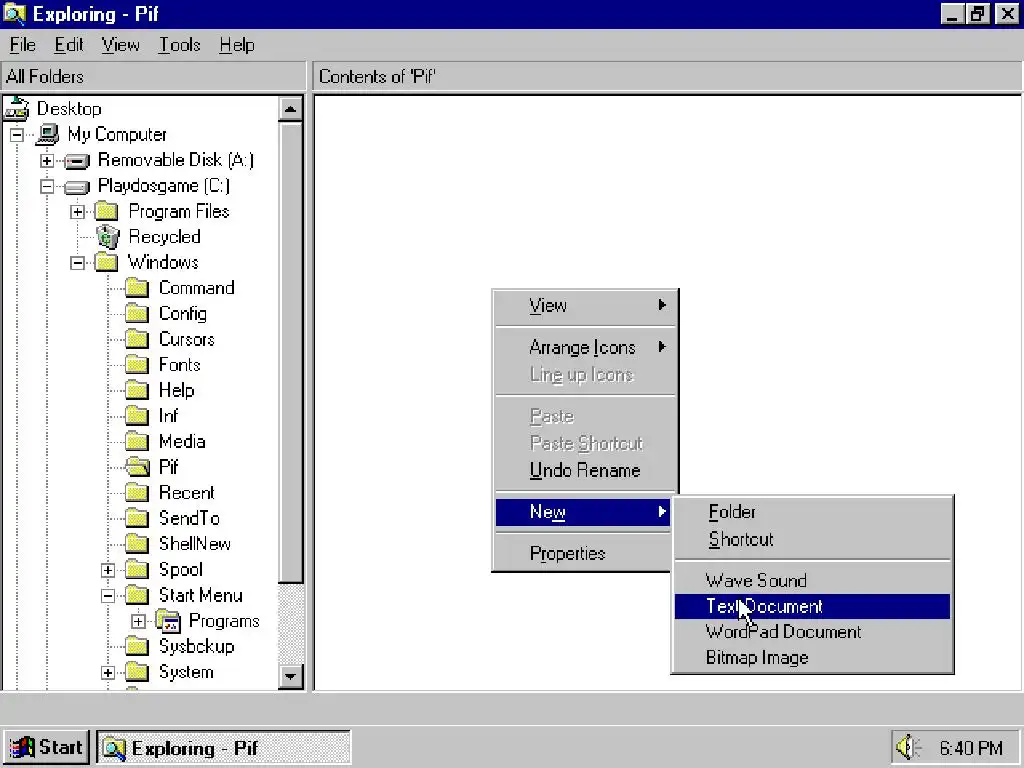Choose Folder from New submenu
This screenshot has height=768, width=1024.
[812, 512]
